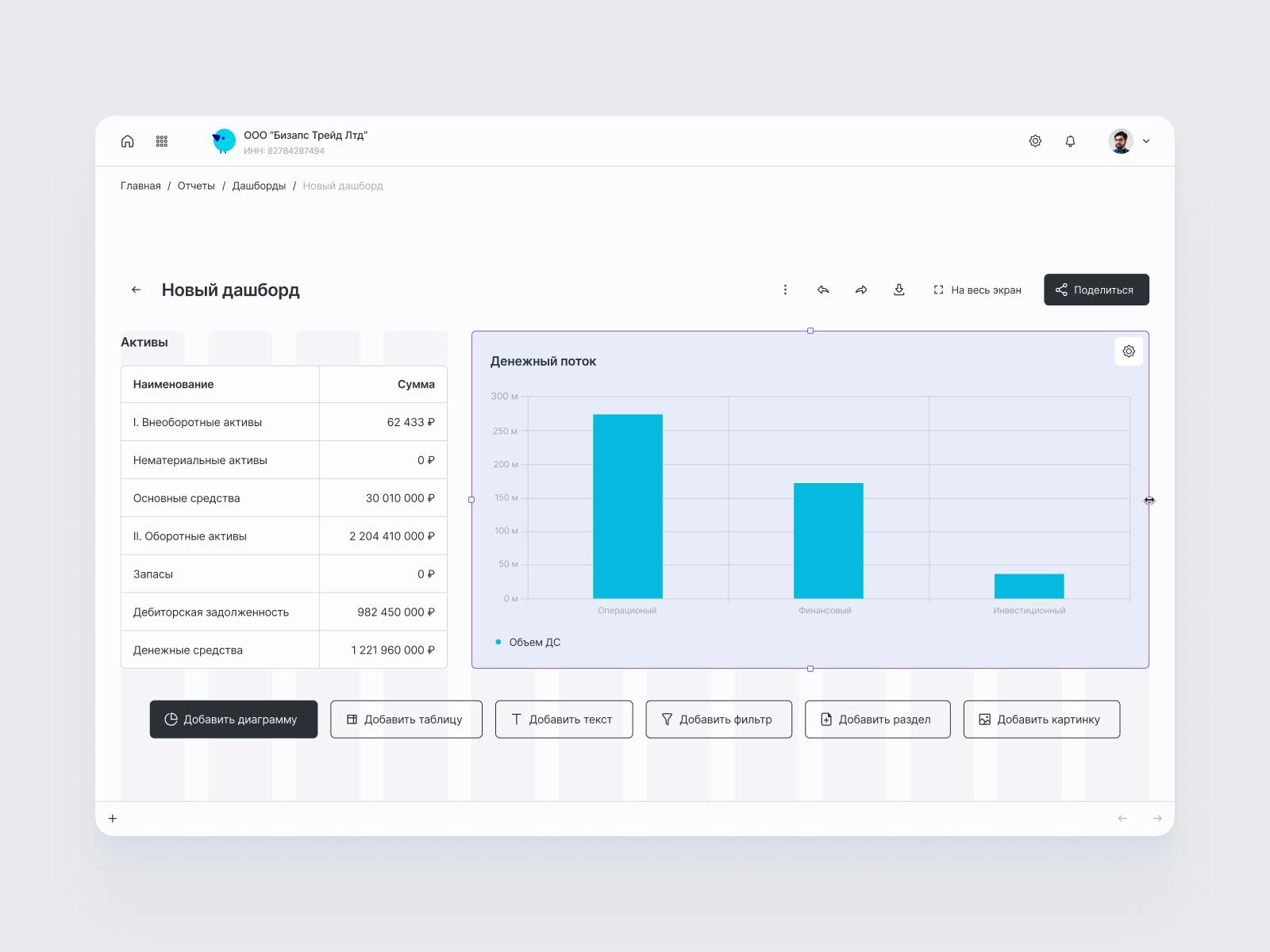Image resolution: width=1270 pixels, height=952 pixels.
Task: Select row Нематериальные активы
Action: (x=284, y=460)
